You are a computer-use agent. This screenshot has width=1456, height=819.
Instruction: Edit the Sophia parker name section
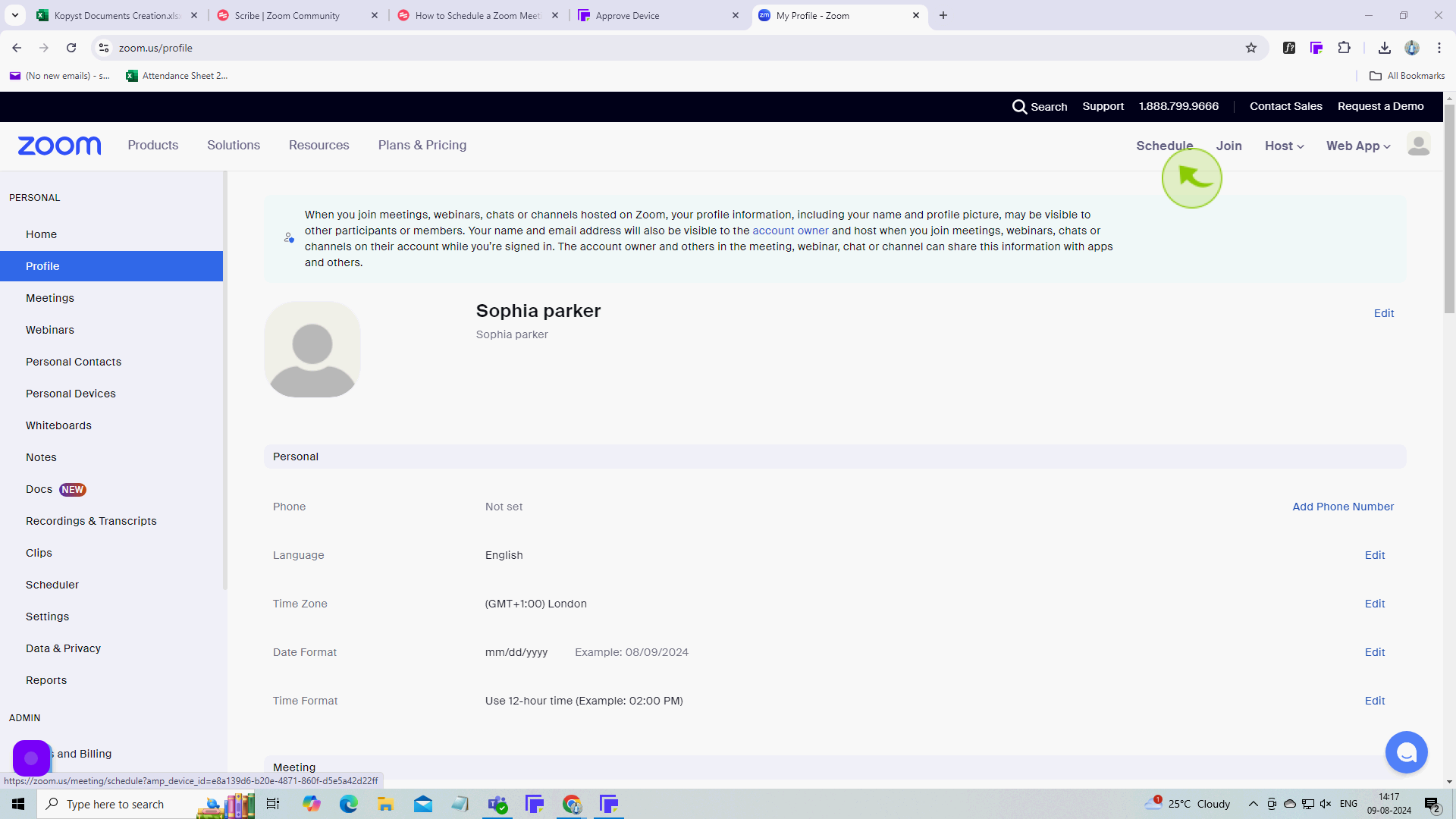point(1384,313)
